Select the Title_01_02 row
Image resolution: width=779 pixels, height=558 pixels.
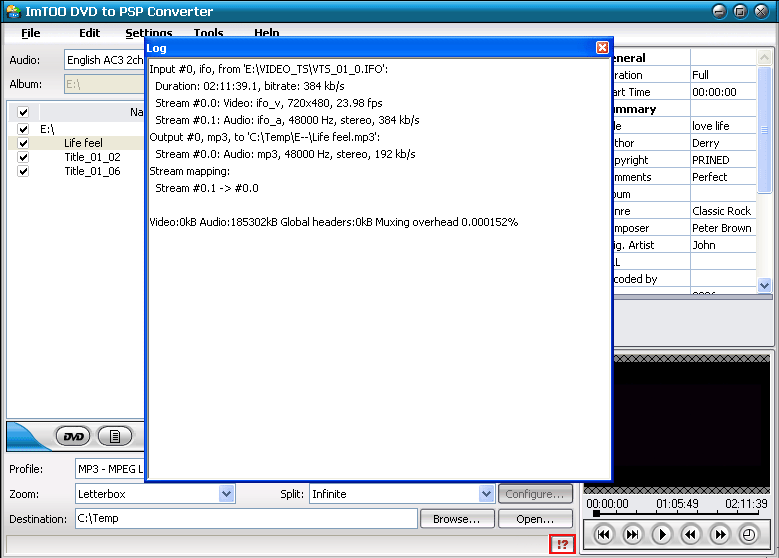pos(92,157)
